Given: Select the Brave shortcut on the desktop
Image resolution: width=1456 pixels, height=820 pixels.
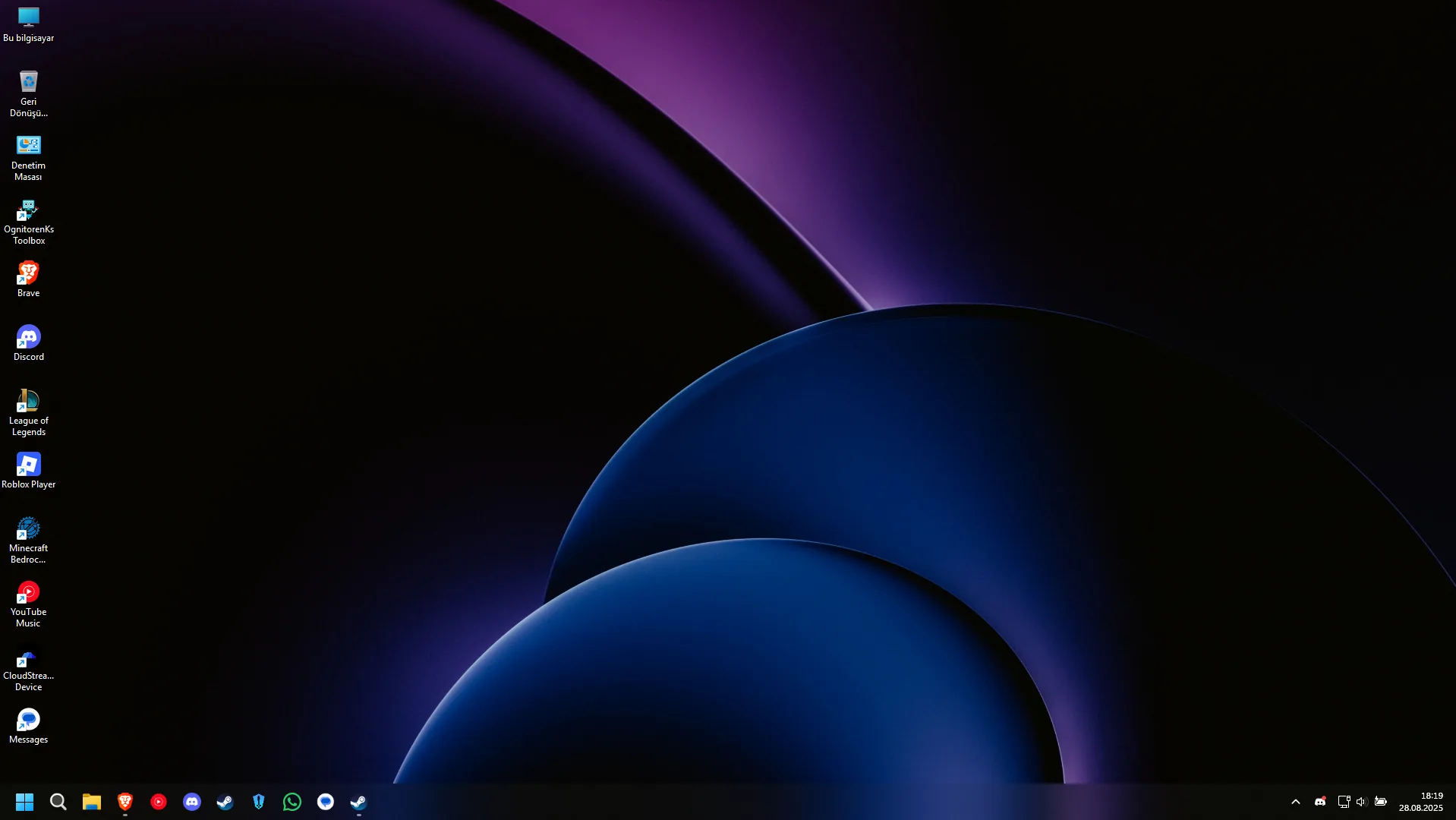Looking at the screenshot, I should click(28, 279).
